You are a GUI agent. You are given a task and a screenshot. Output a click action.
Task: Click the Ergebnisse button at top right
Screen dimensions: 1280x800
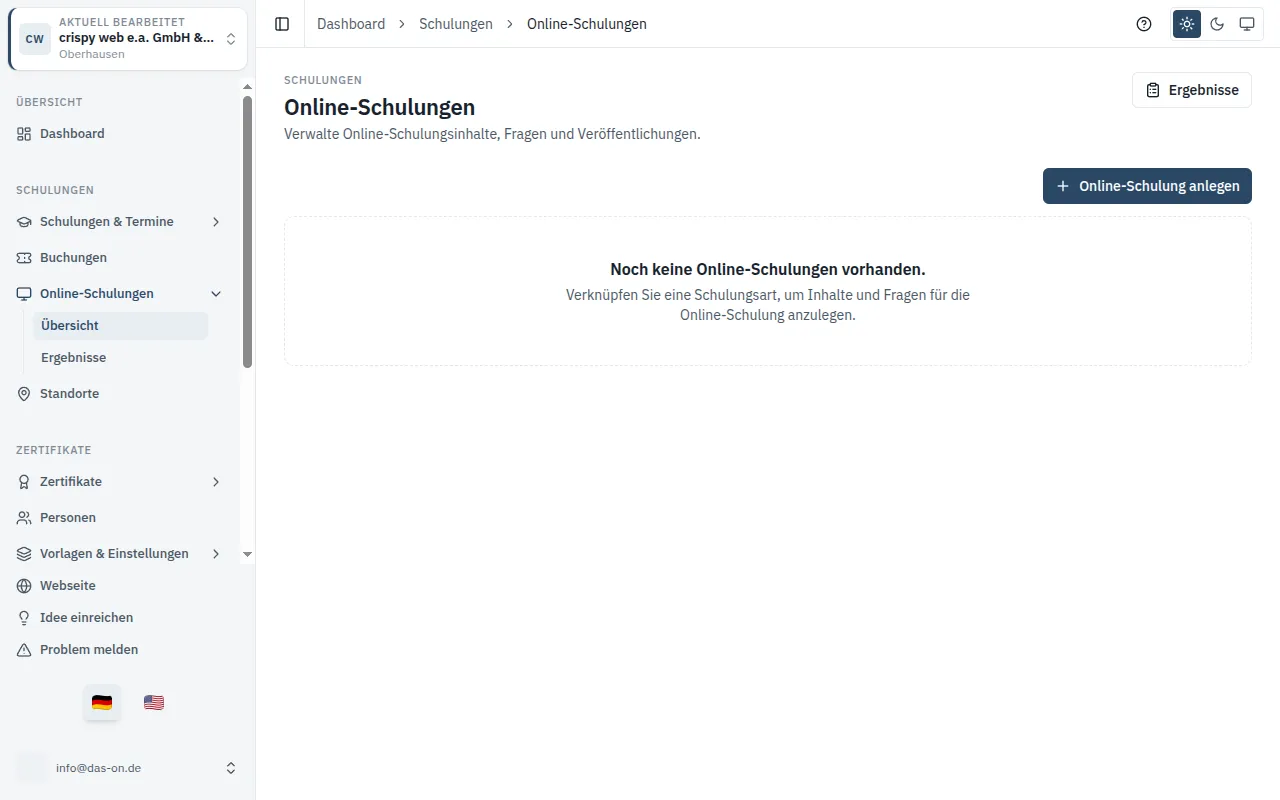[1192, 90]
